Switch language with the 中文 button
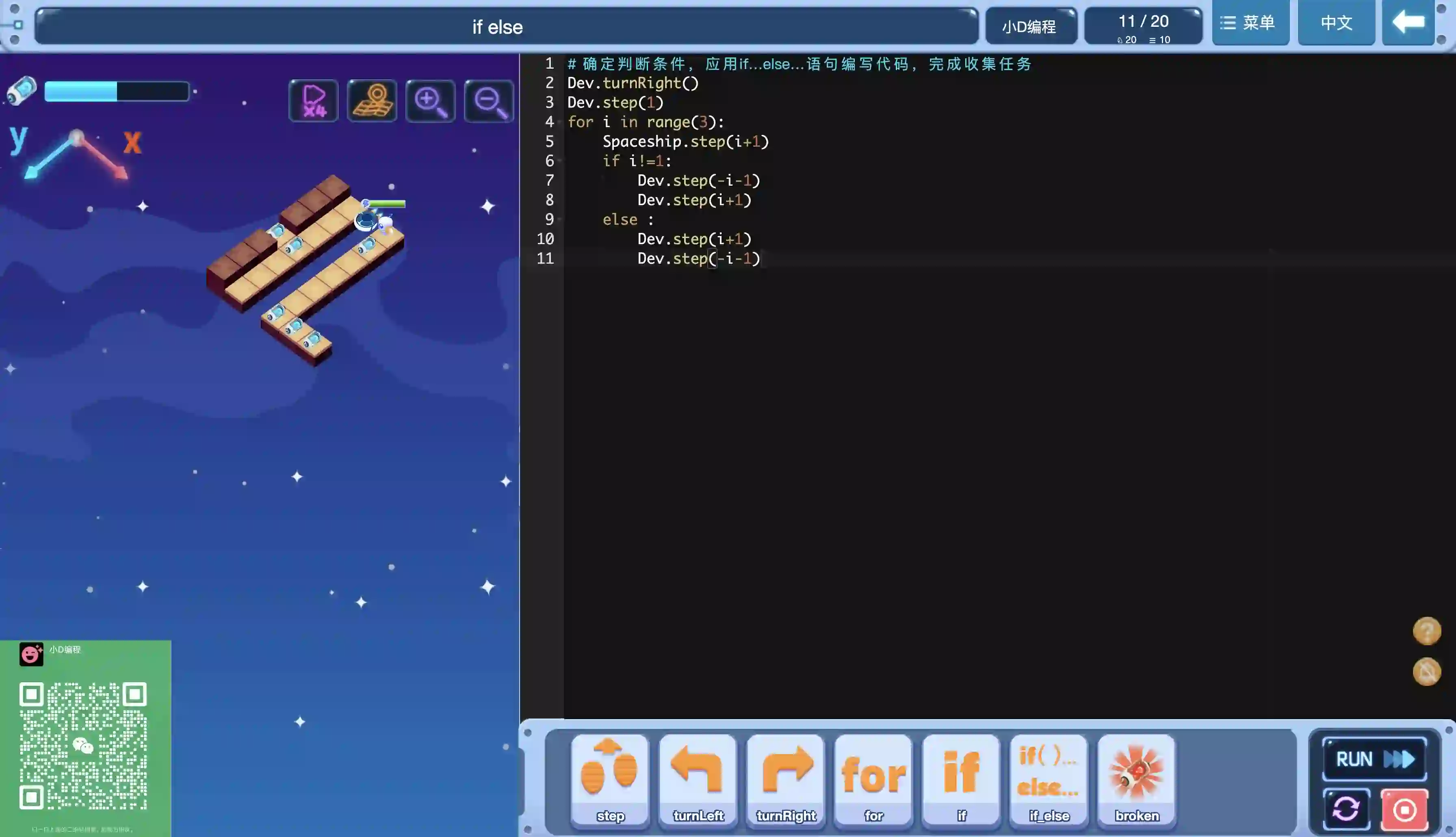Screen dimensions: 1456x837 1337,23
